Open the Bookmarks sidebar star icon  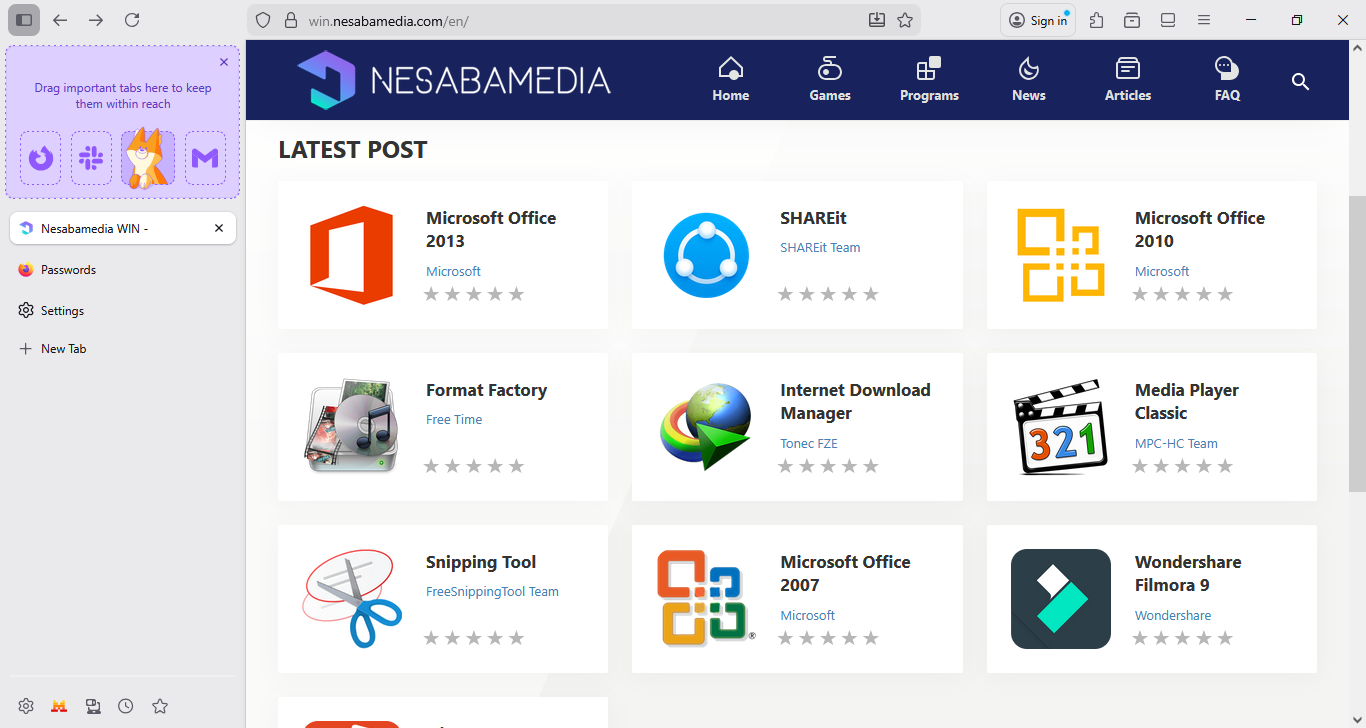pyautogui.click(x=160, y=706)
